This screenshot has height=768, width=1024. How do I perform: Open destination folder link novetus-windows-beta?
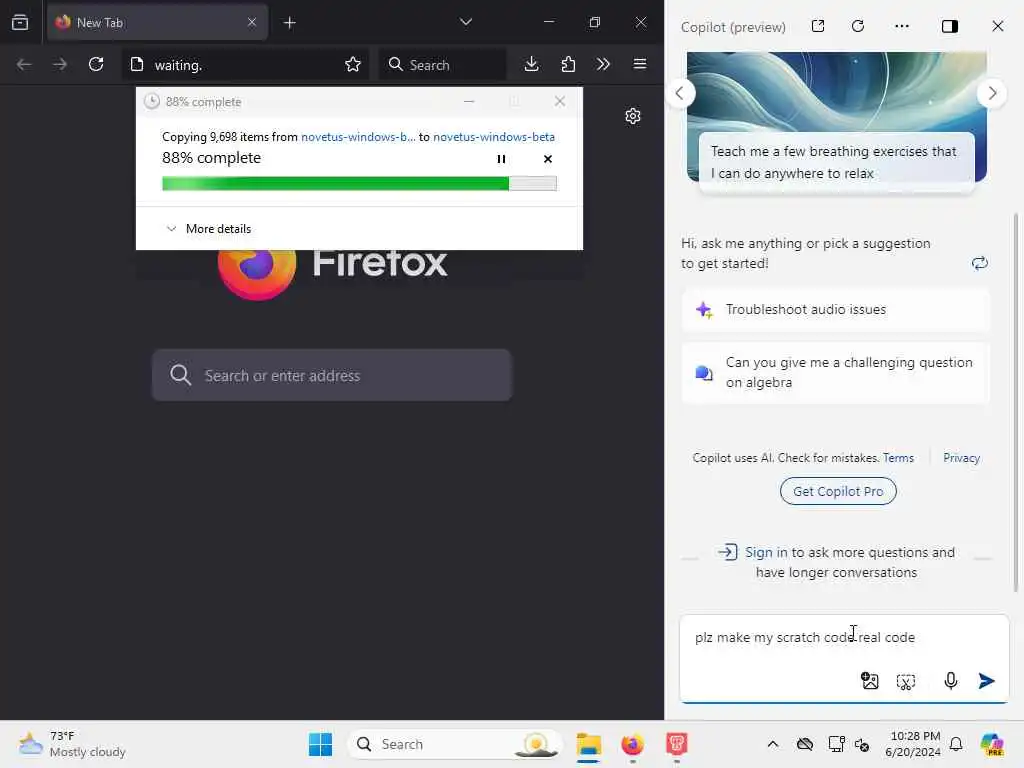(494, 136)
